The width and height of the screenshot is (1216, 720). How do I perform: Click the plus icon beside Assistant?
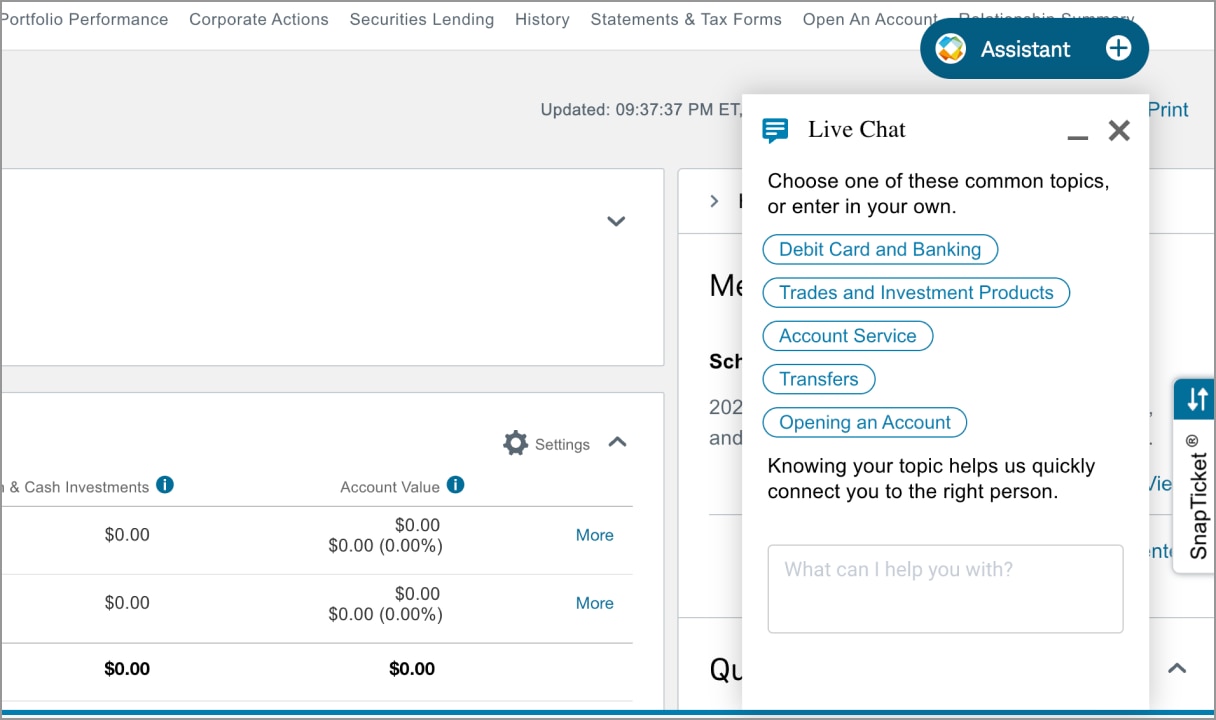[x=1118, y=47]
